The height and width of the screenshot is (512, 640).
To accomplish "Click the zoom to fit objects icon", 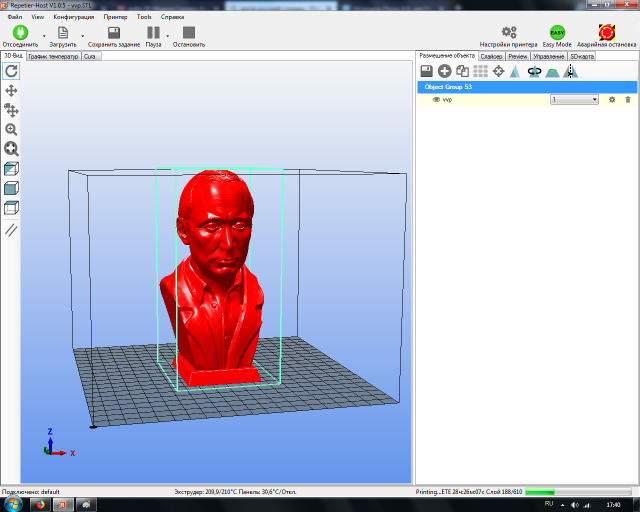I will point(11,149).
